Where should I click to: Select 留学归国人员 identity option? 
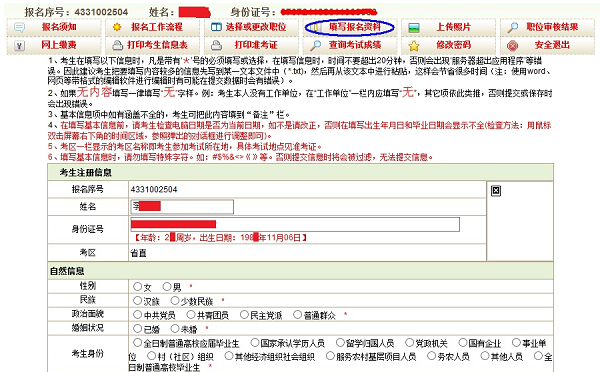click(340, 343)
